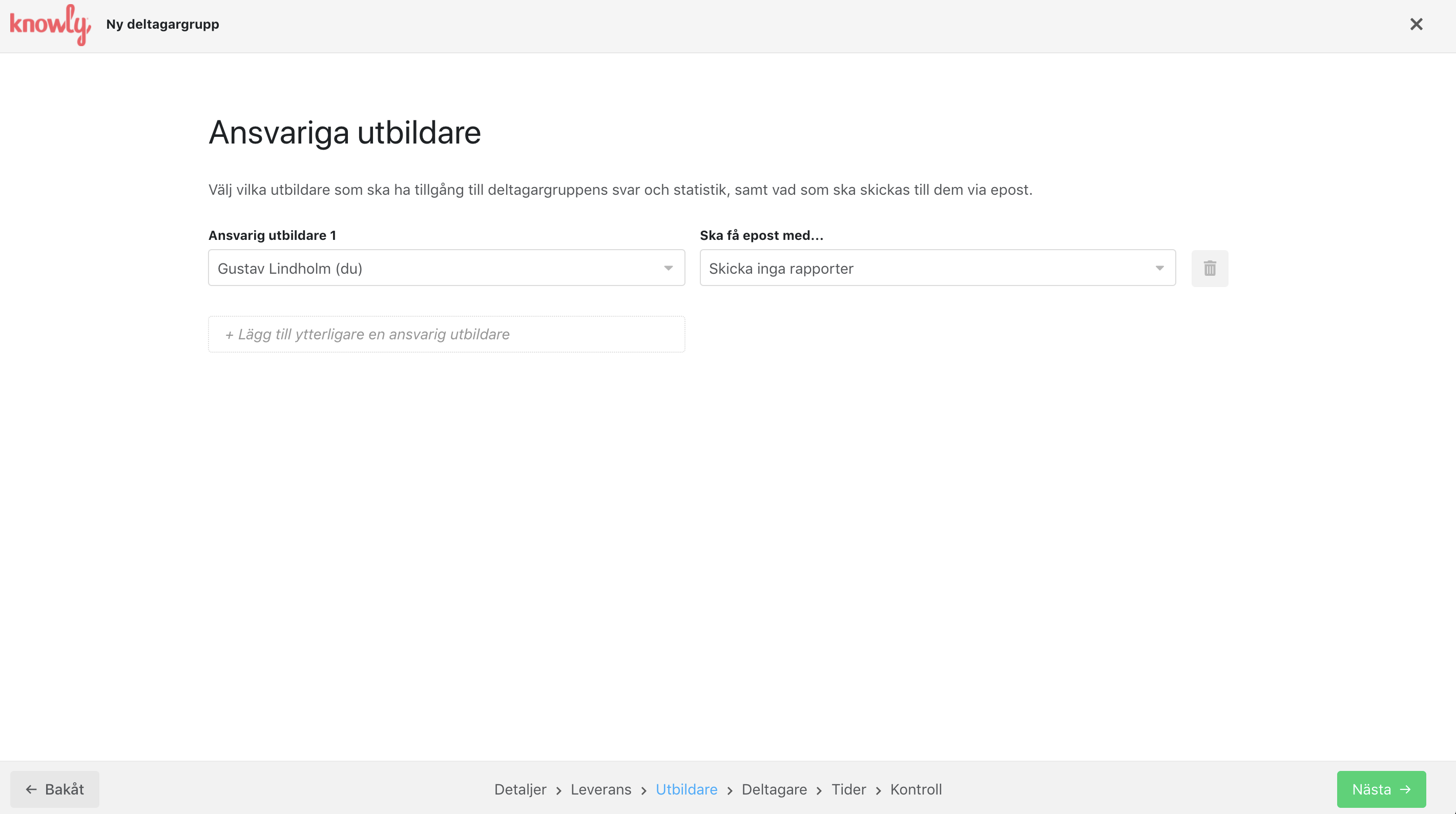The width and height of the screenshot is (1456, 814).
Task: Delete responsible trainer 1 with trash icon
Action: (1210, 268)
